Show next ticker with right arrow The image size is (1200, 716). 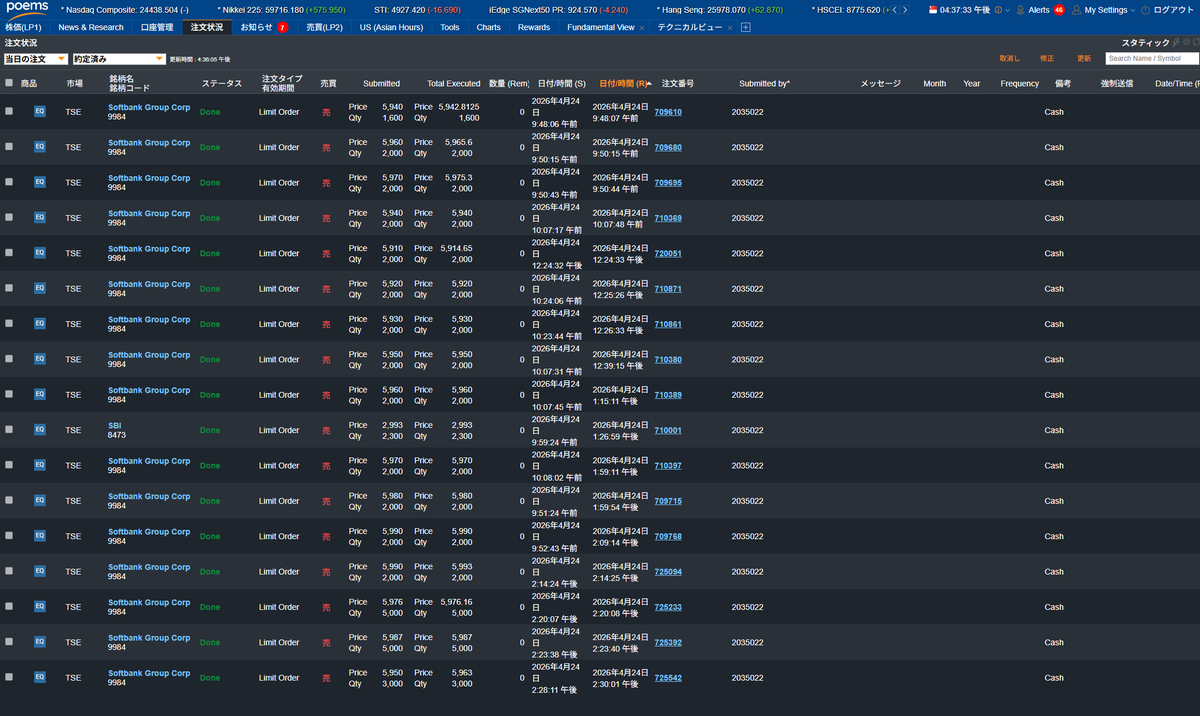coord(906,10)
